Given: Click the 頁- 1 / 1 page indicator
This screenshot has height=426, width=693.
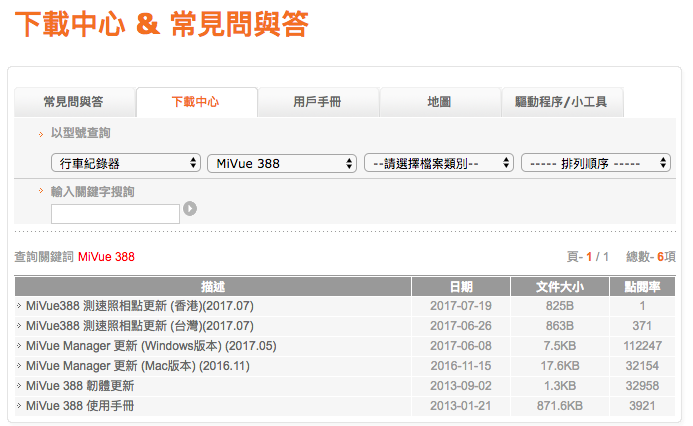Looking at the screenshot, I should coord(588,257).
